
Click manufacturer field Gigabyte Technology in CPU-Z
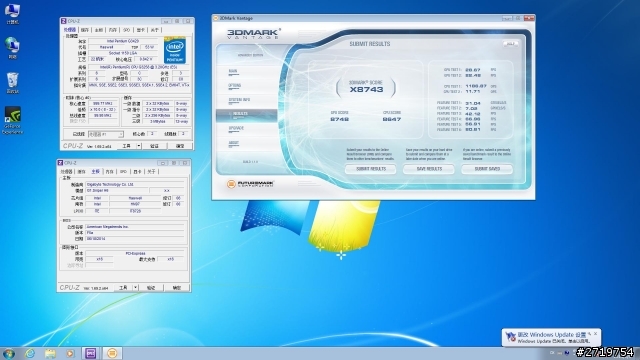point(134,184)
